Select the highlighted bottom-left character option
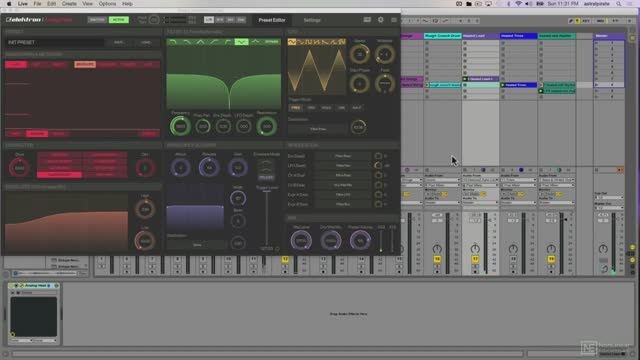This screenshot has width=640, height=360. pos(59,175)
